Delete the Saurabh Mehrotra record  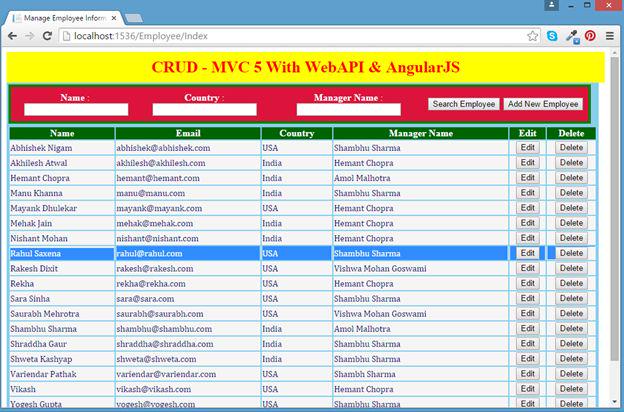click(571, 314)
